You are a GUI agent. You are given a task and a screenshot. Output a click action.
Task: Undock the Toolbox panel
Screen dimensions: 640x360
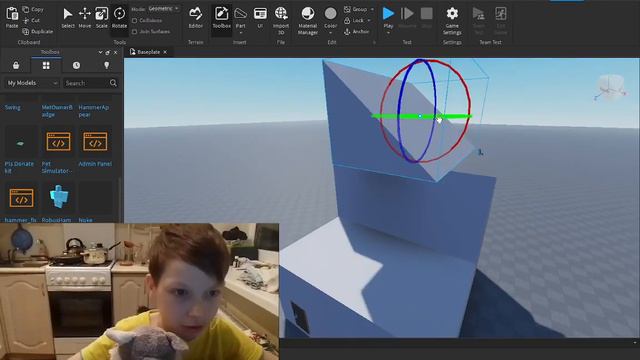click(x=108, y=52)
